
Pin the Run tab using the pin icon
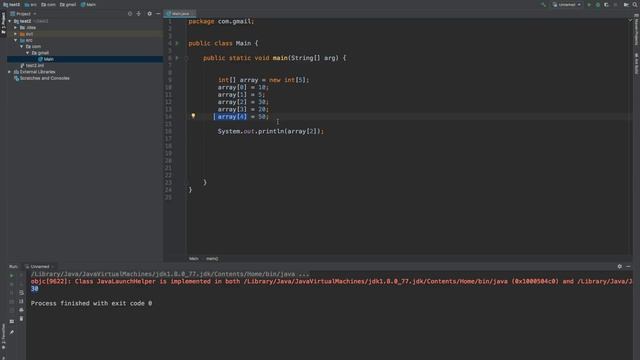[x=11, y=332]
